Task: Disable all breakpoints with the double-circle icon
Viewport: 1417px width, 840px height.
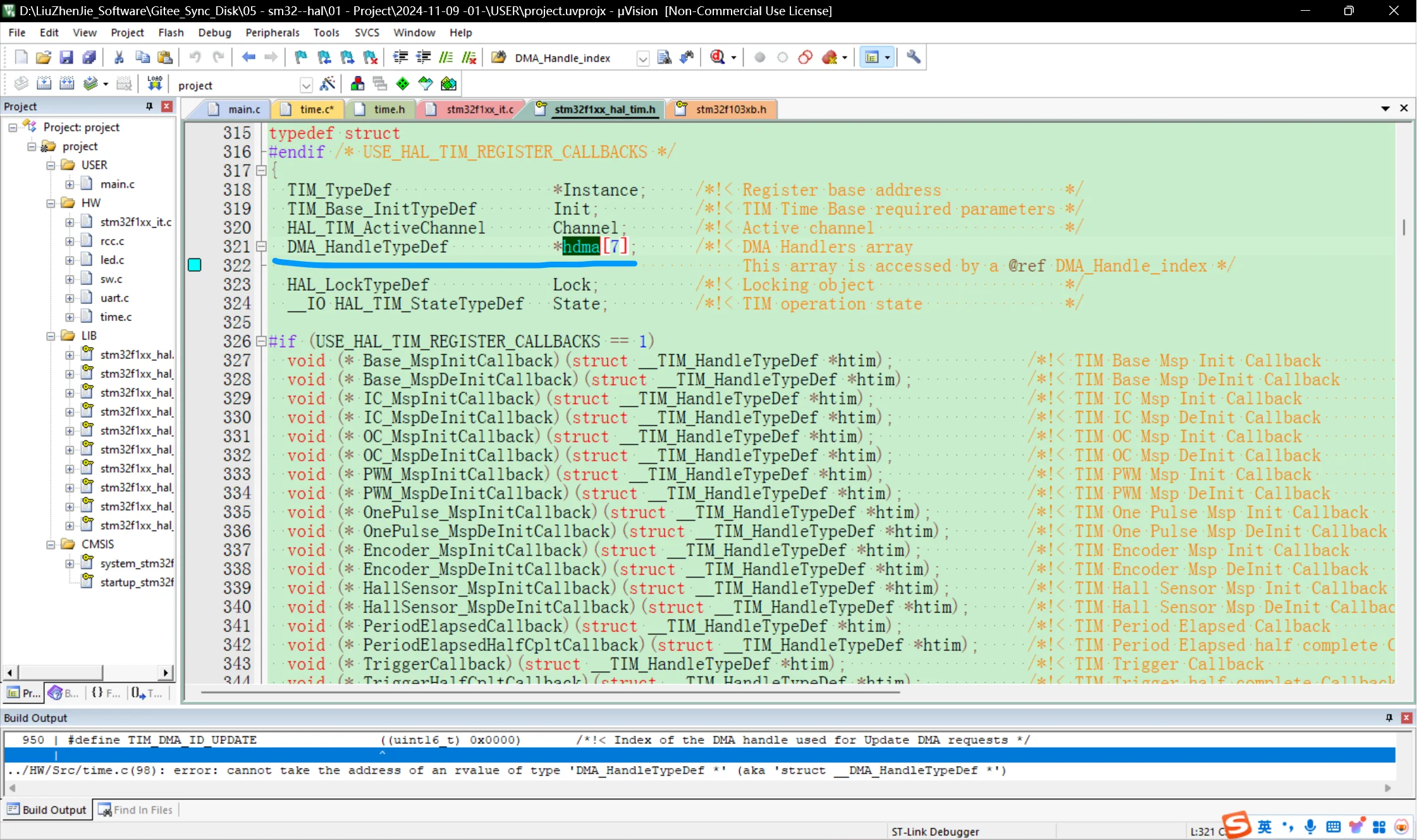Action: click(x=806, y=58)
